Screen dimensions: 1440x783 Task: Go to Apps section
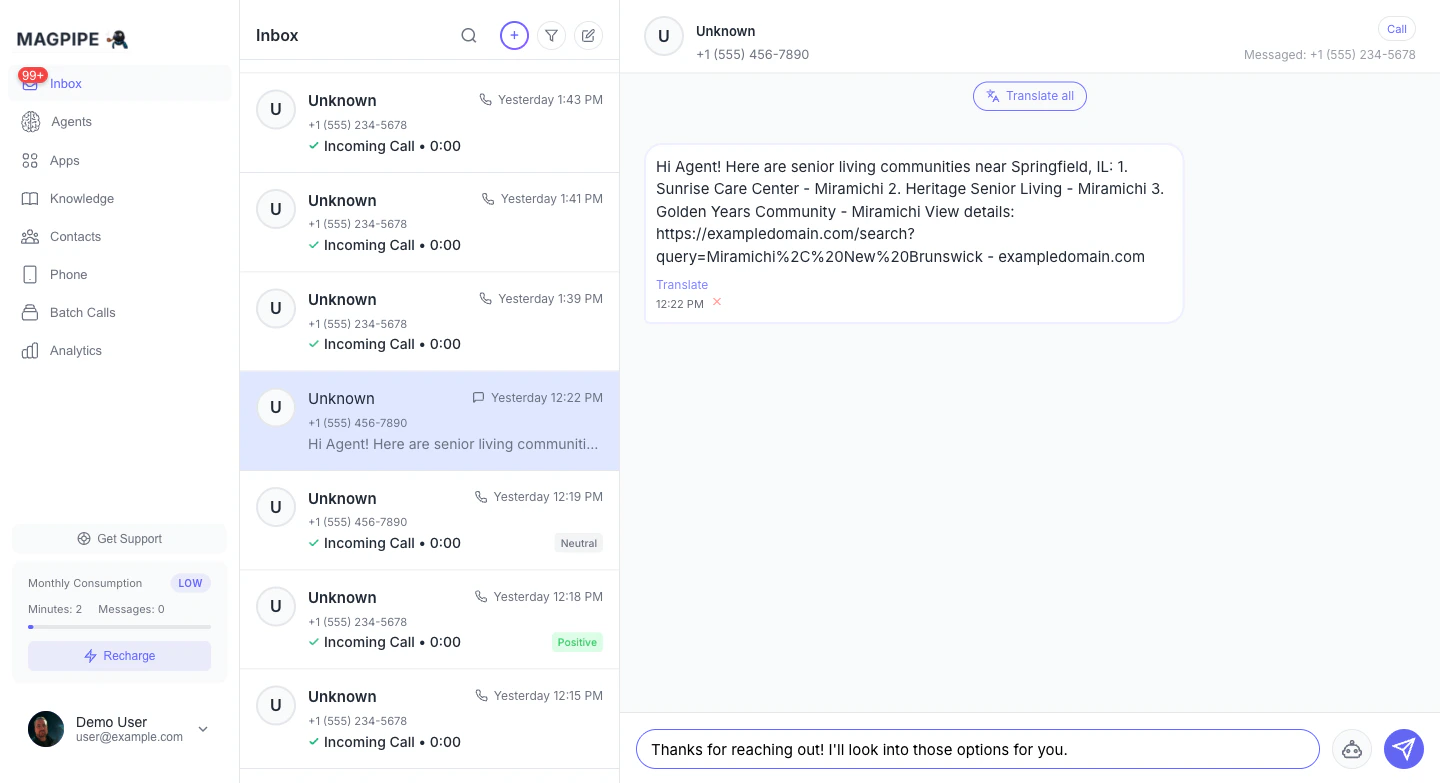(x=120, y=160)
